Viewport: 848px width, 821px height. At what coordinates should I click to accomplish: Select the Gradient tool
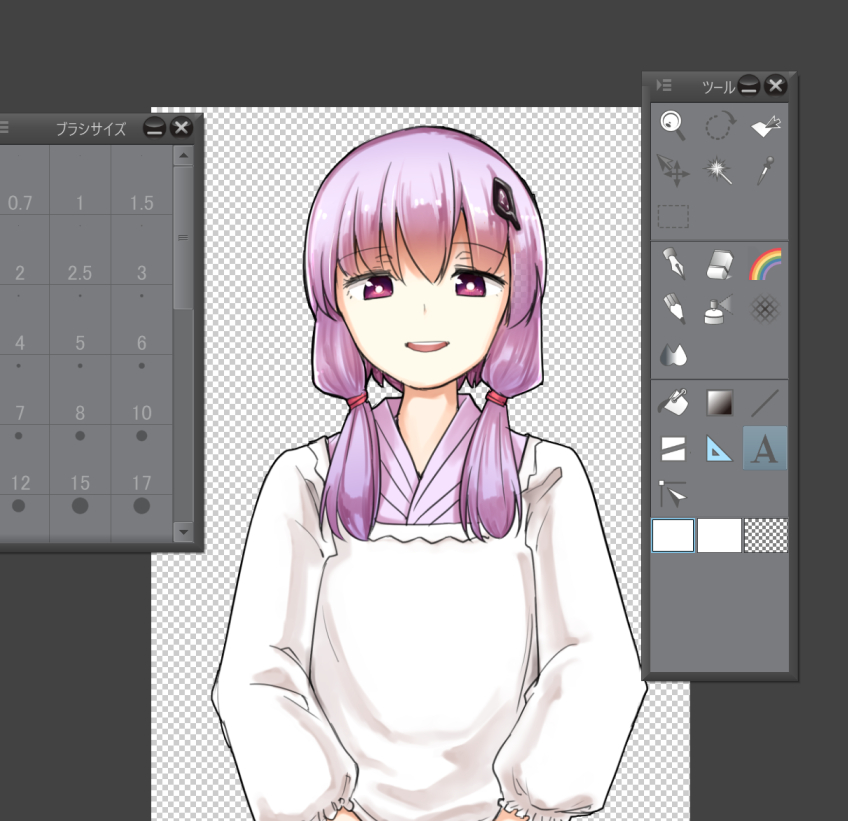(x=718, y=402)
